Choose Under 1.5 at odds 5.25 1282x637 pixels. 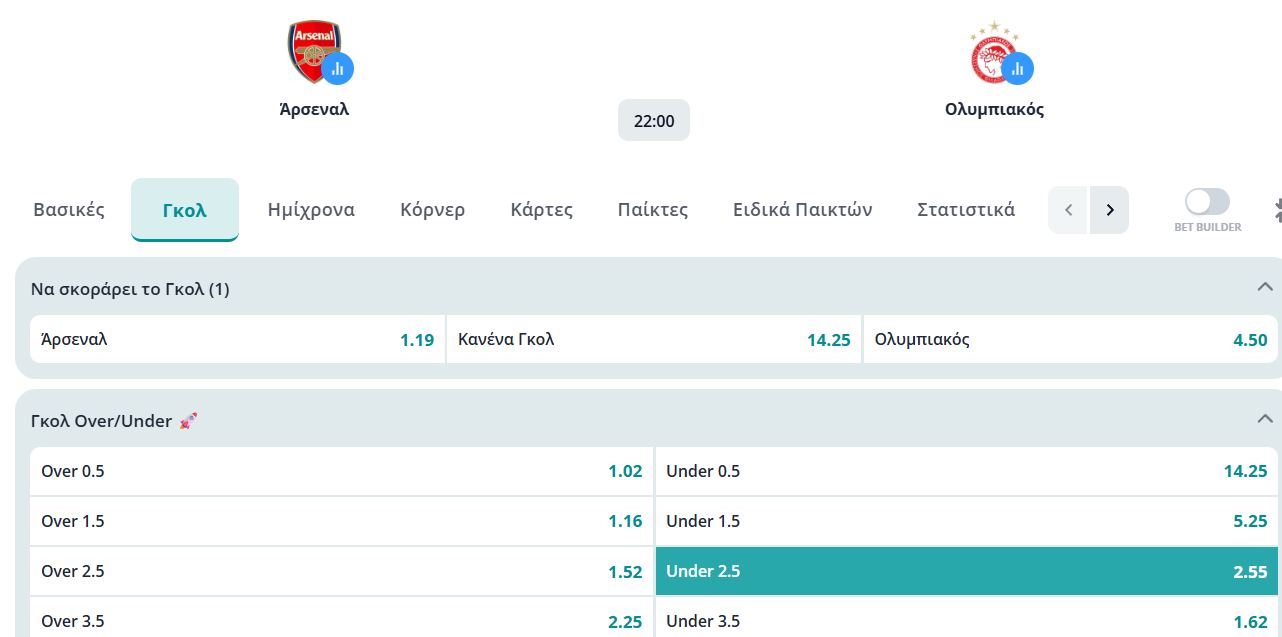pyautogui.click(x=967, y=521)
